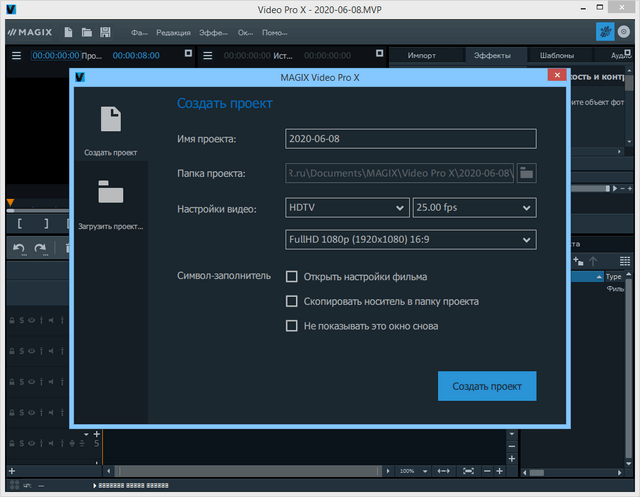Select the Create project page icon in dialog
Image resolution: width=640 pixels, height=497 pixels.
pos(111,119)
